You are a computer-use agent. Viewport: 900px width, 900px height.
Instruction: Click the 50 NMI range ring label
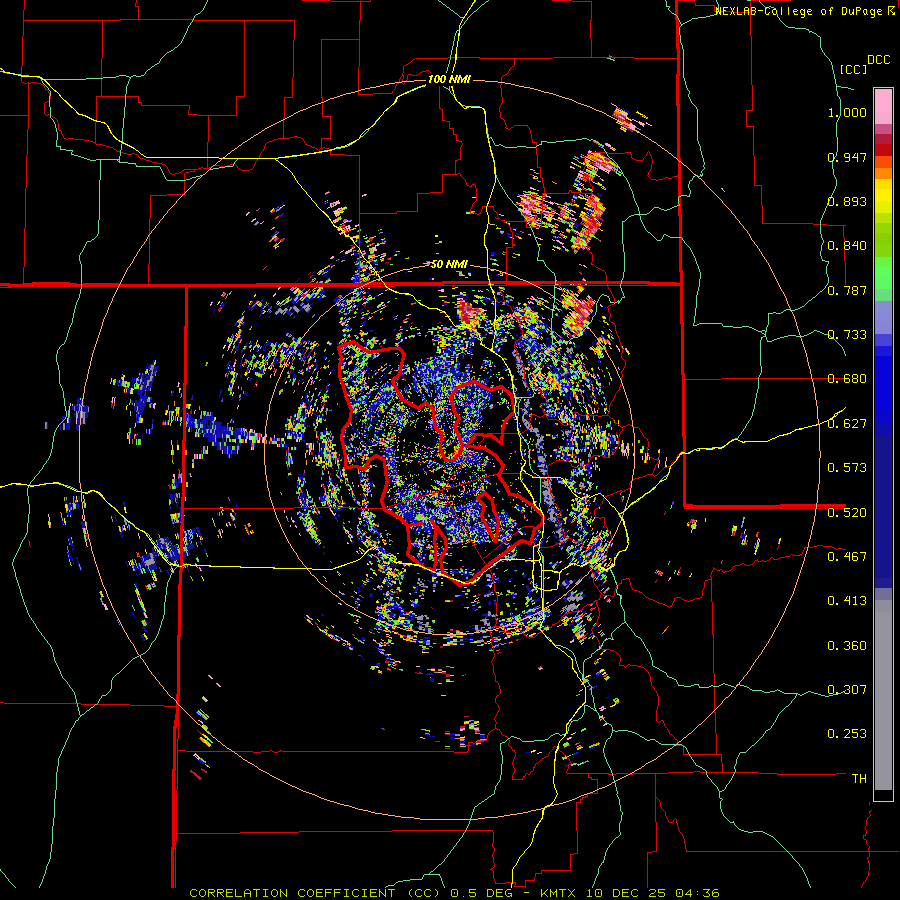(x=449, y=265)
